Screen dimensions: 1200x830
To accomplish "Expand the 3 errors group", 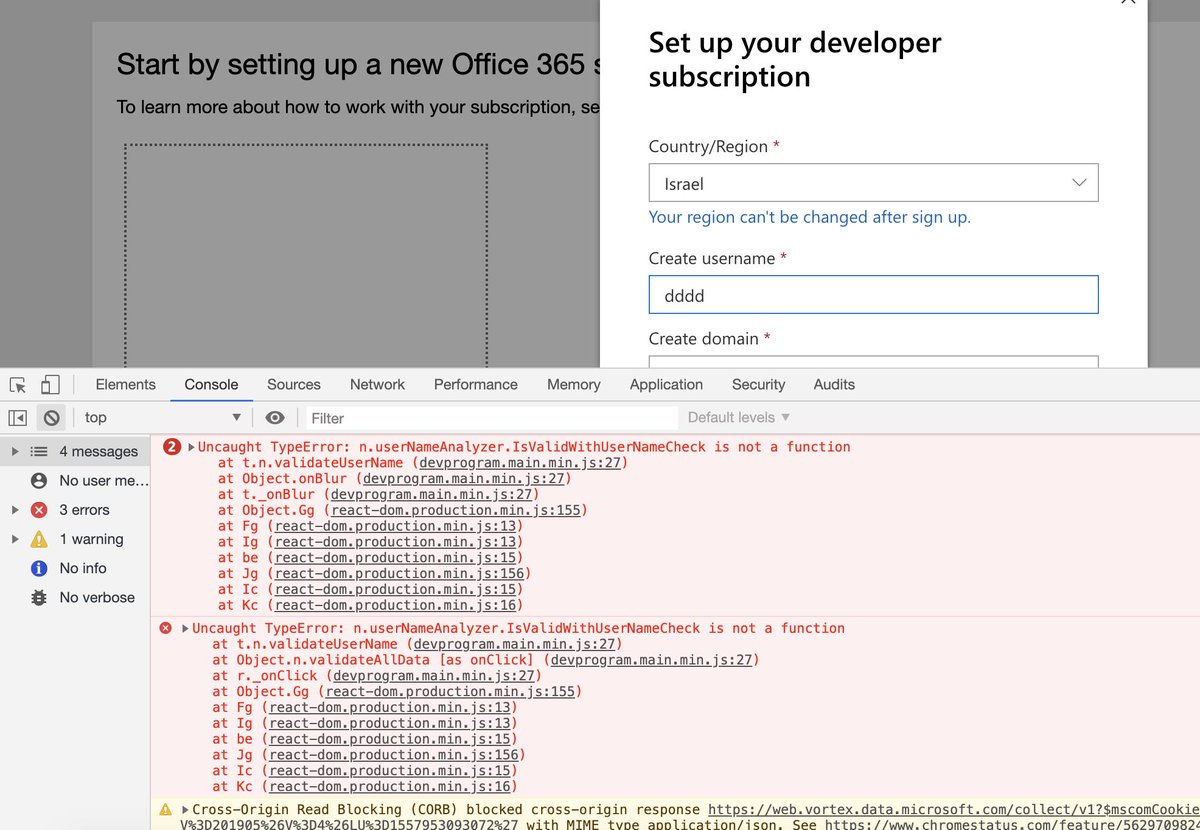I will tap(14, 510).
